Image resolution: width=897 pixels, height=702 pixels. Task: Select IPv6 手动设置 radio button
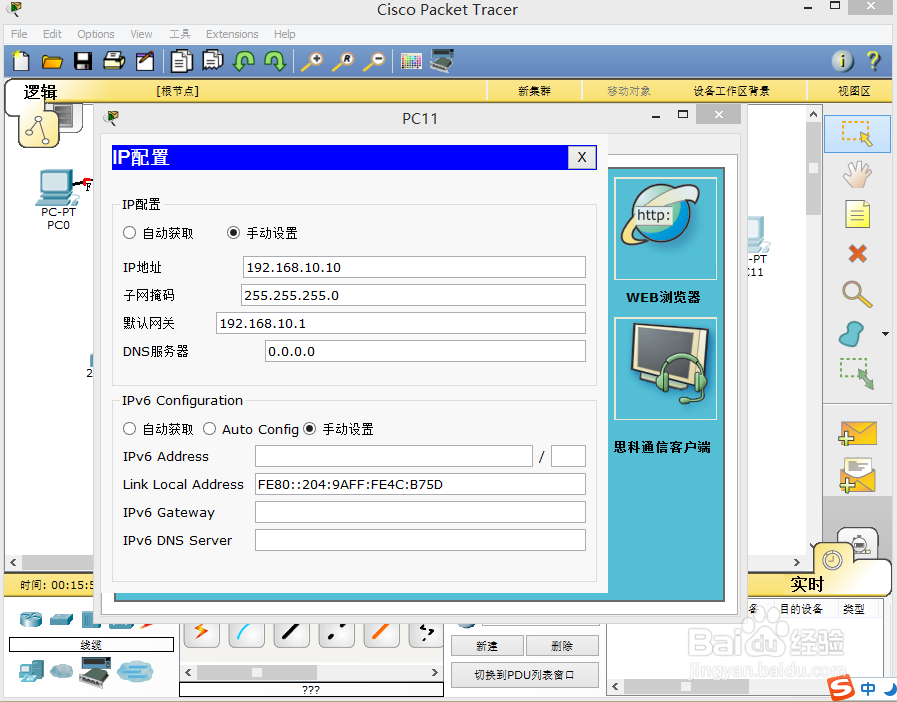309,429
